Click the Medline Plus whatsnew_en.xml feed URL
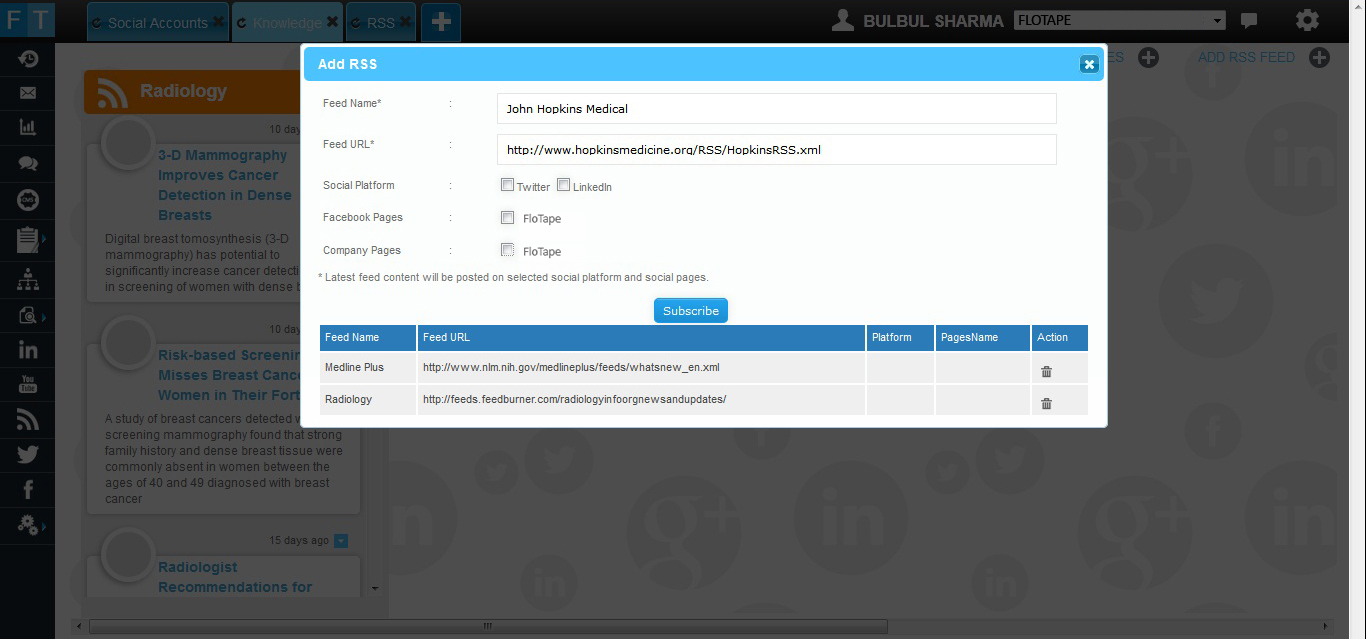 [x=571, y=368]
